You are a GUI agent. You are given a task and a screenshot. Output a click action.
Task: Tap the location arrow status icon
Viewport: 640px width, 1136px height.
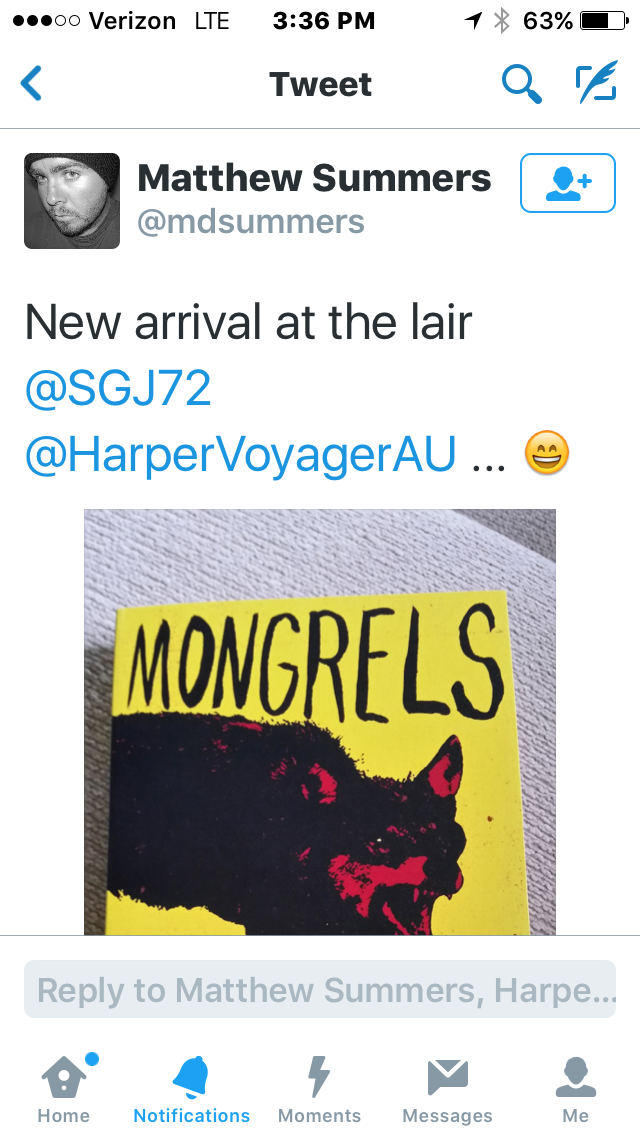(473, 21)
